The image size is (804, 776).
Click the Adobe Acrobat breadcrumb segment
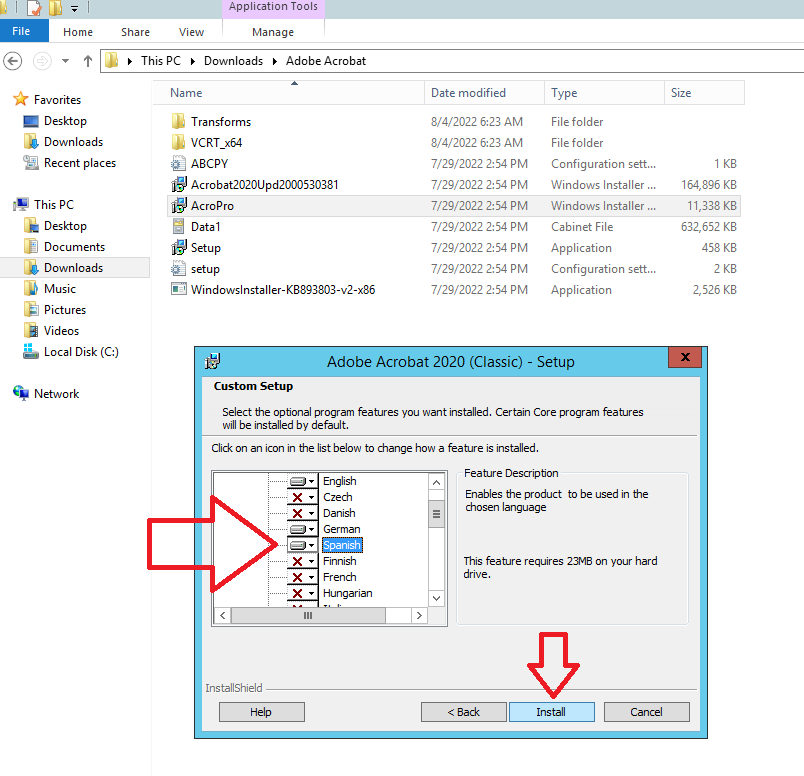coord(326,61)
